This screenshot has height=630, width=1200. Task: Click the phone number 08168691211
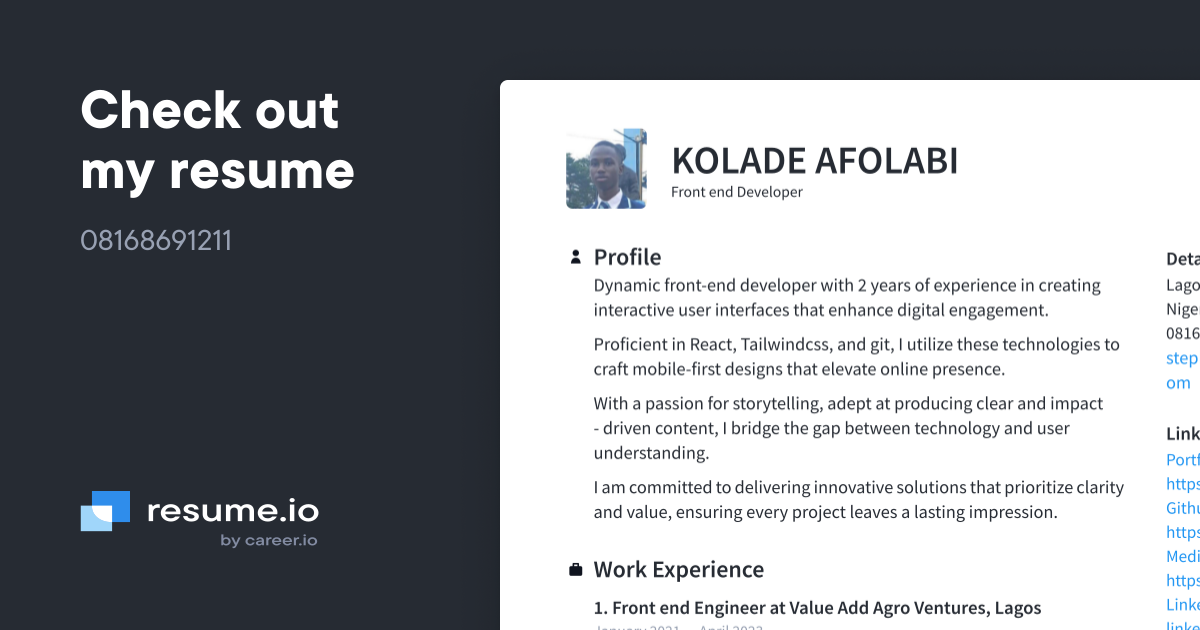(156, 241)
